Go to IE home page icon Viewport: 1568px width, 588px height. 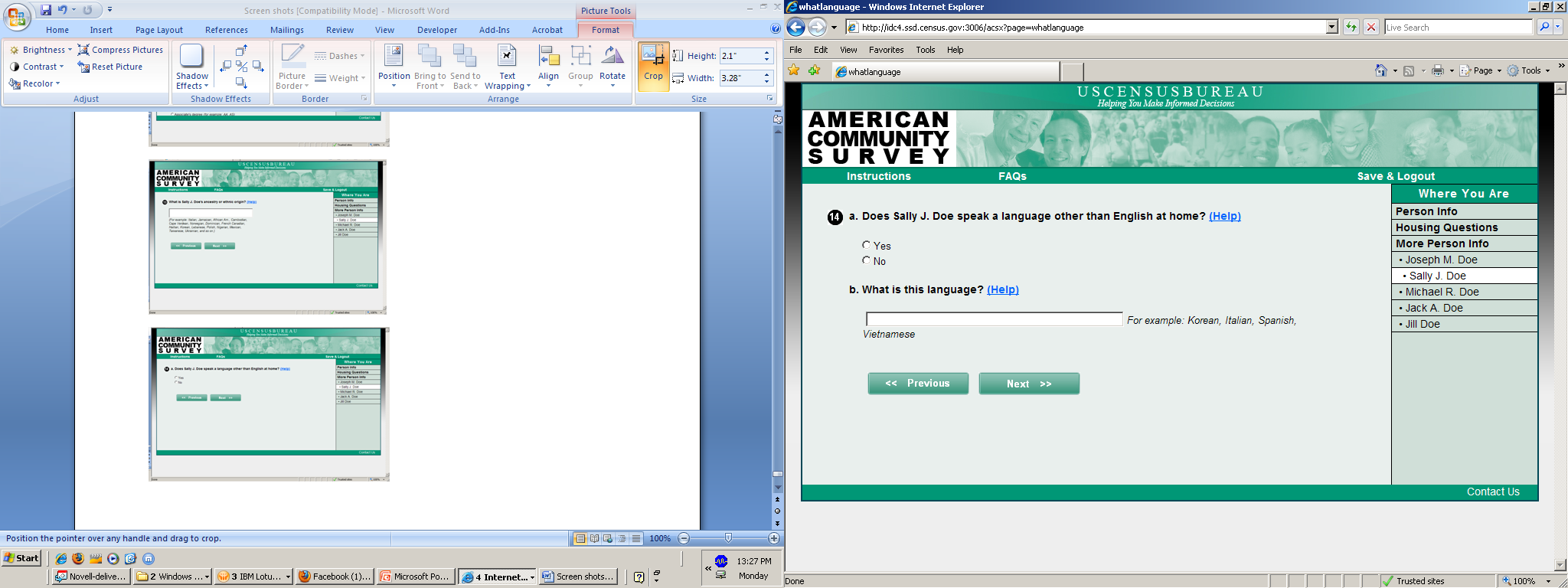[x=1381, y=70]
